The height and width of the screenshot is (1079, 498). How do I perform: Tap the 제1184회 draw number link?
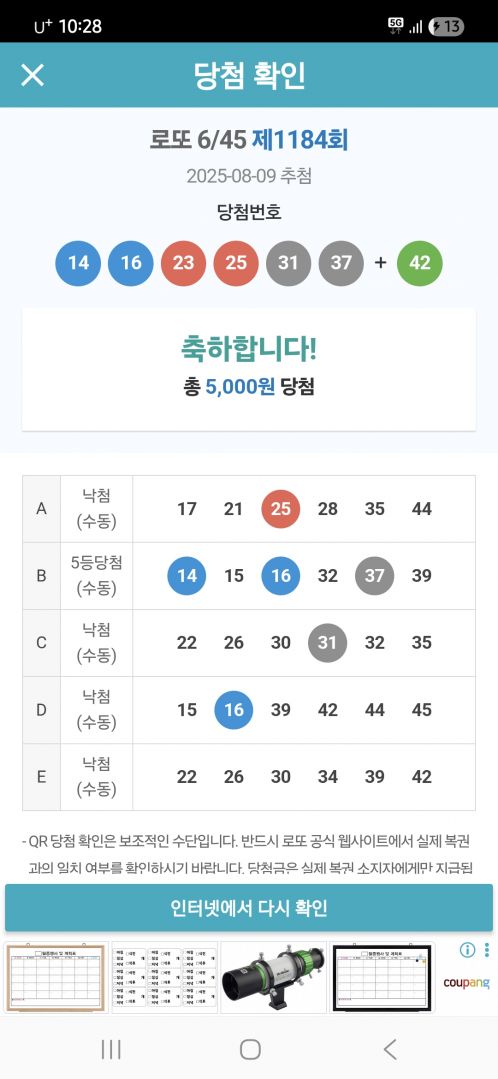click(300, 140)
